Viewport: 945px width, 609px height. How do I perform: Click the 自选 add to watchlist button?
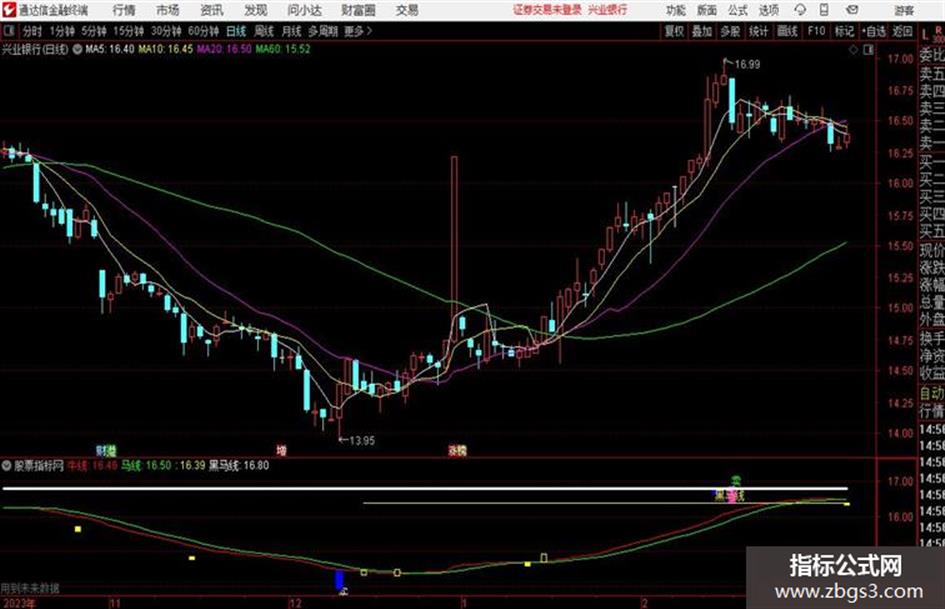873,31
